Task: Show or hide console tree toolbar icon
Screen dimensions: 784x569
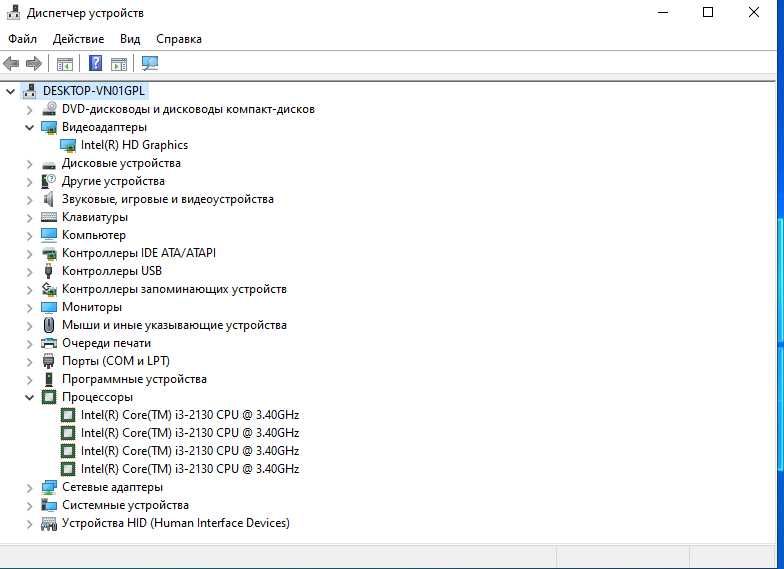Action: [64, 64]
